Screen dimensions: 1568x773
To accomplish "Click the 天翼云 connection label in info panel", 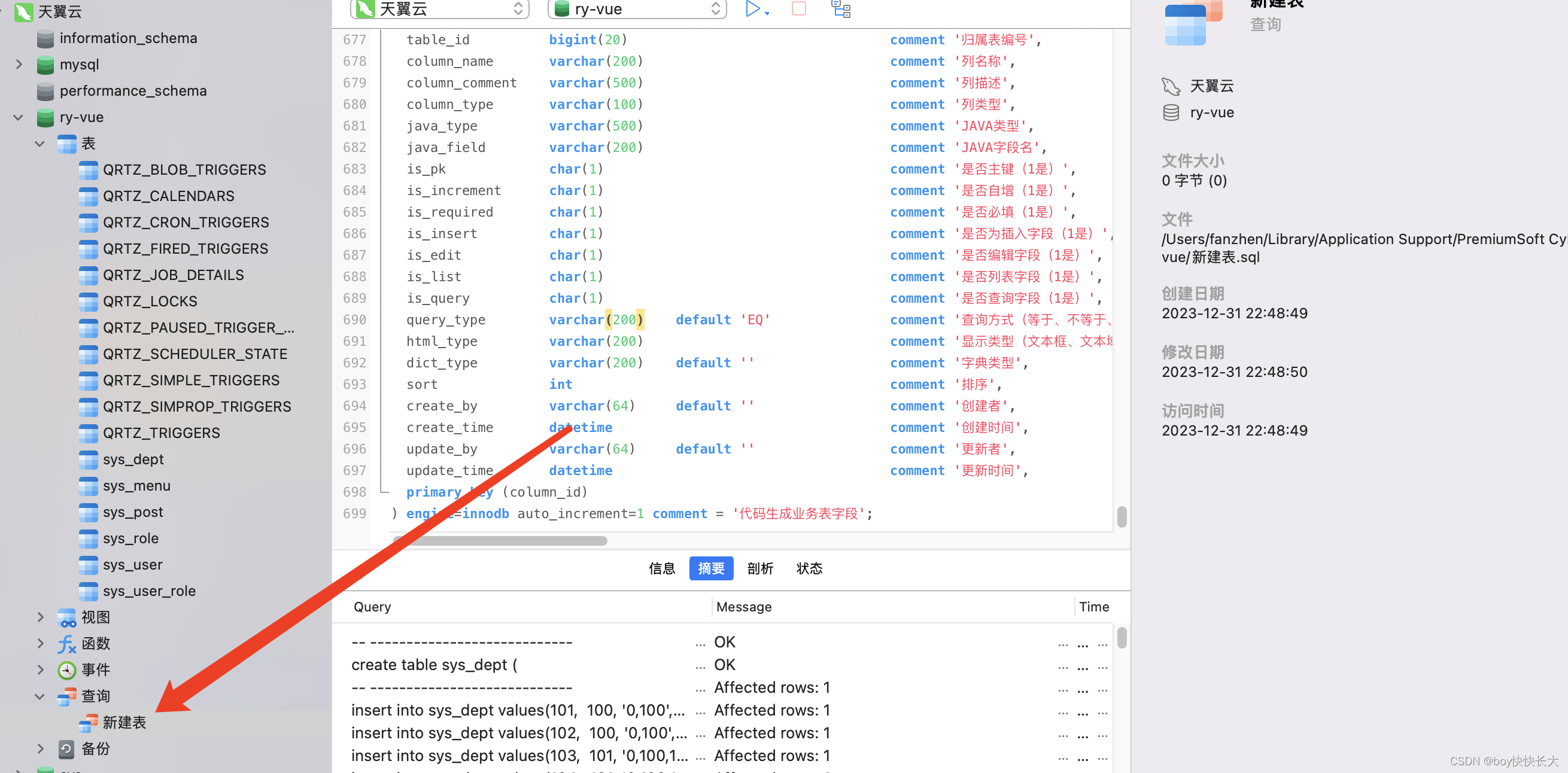I will 1211,86.
